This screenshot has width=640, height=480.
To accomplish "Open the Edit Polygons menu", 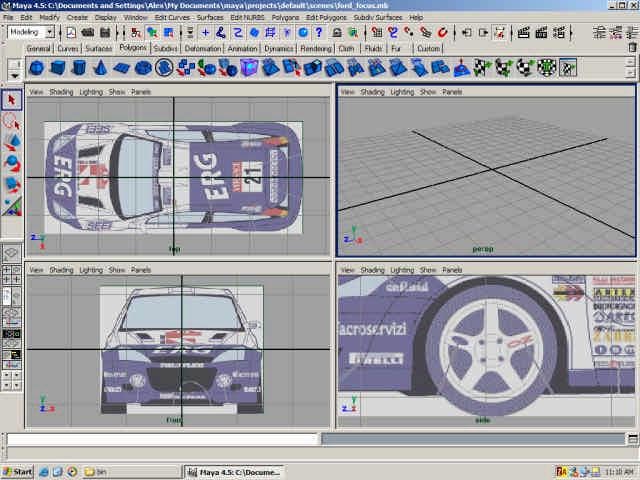I will point(326,17).
